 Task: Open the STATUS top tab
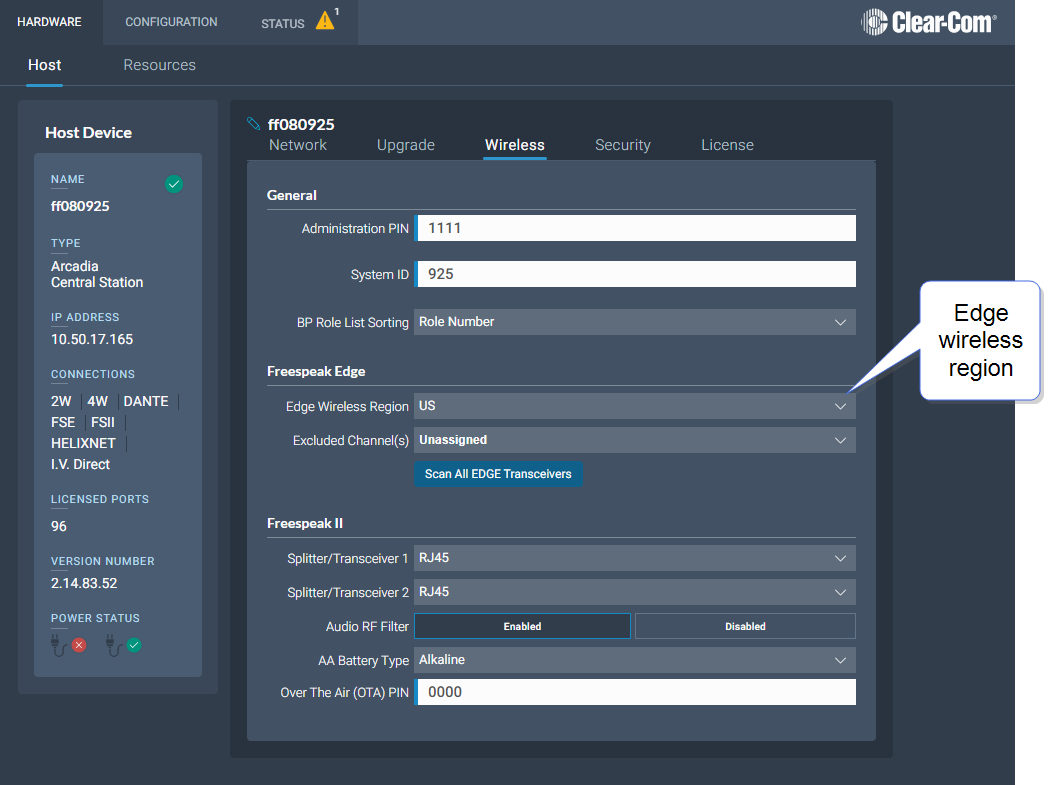tap(283, 24)
